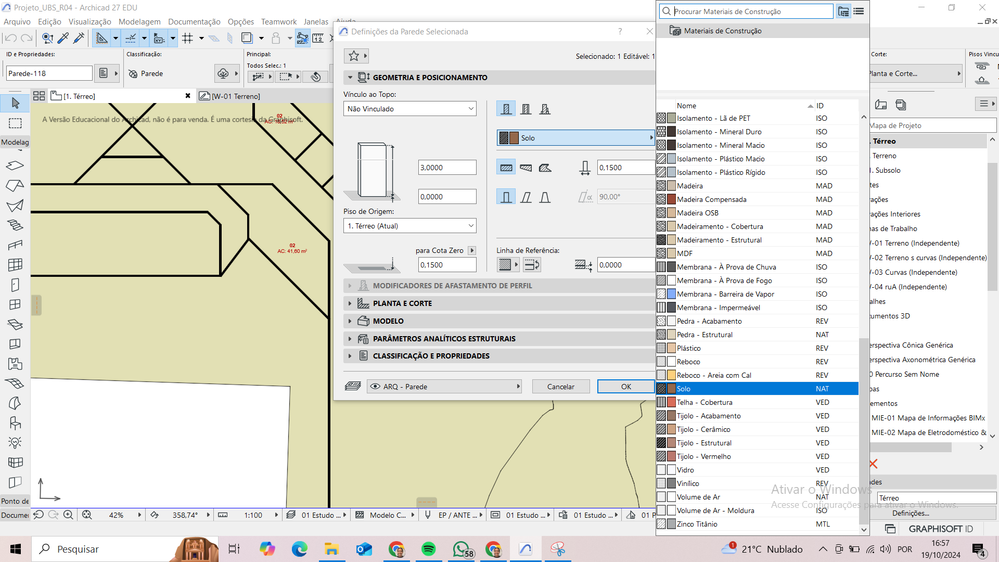999x562 pixels.
Task: Select the Marquee tool in the toolbox
Action: (x=15, y=123)
